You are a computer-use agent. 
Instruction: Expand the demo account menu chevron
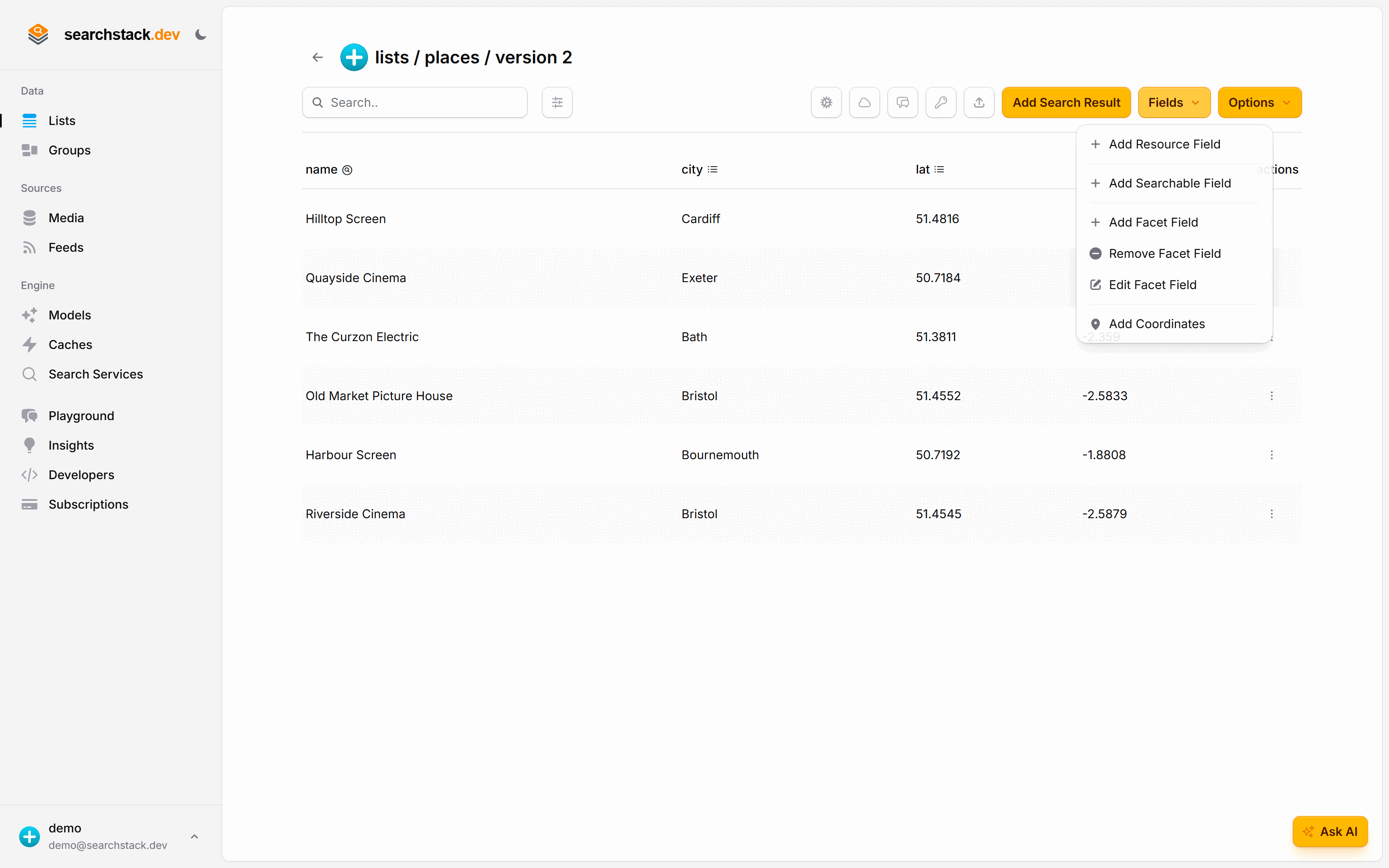194,836
